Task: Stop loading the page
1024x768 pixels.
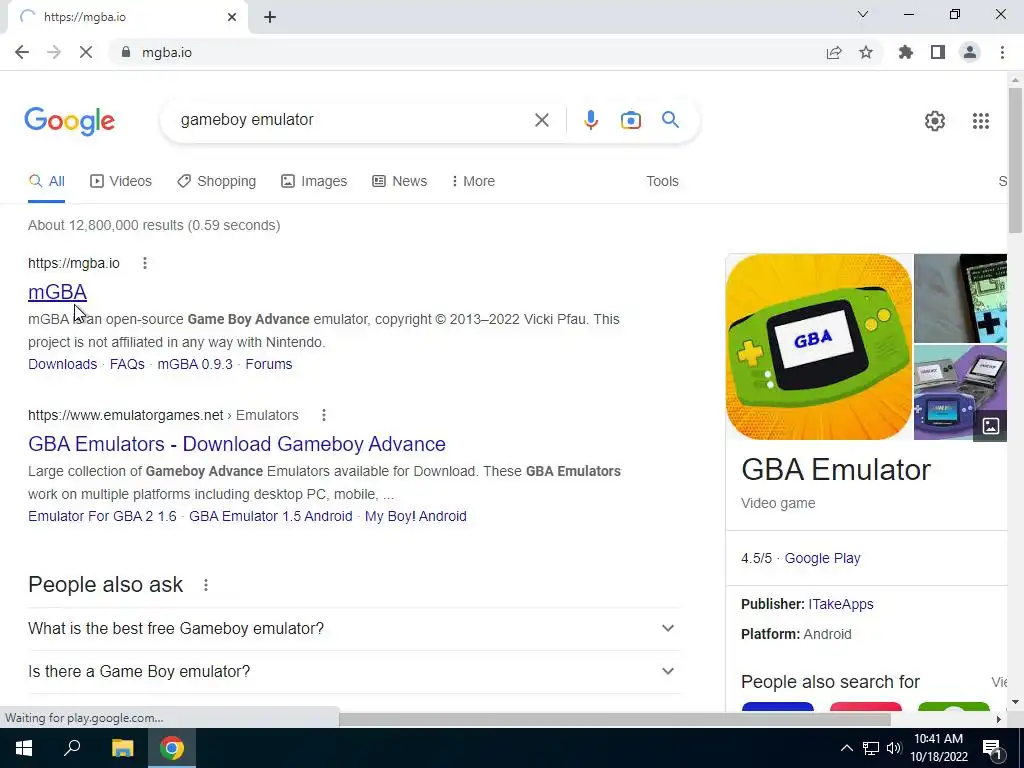Action: tap(86, 52)
